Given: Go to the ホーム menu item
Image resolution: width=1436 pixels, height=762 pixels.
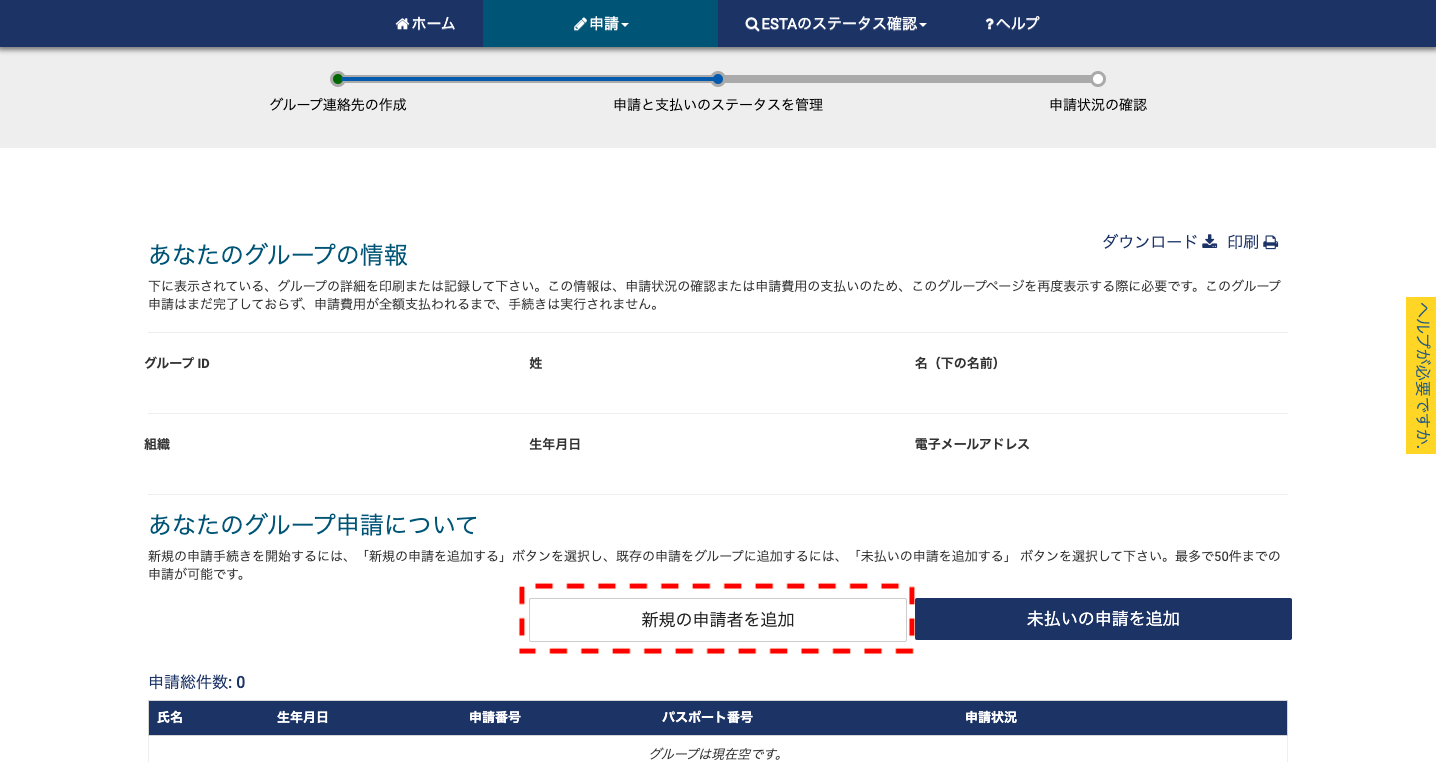Looking at the screenshot, I should point(425,23).
